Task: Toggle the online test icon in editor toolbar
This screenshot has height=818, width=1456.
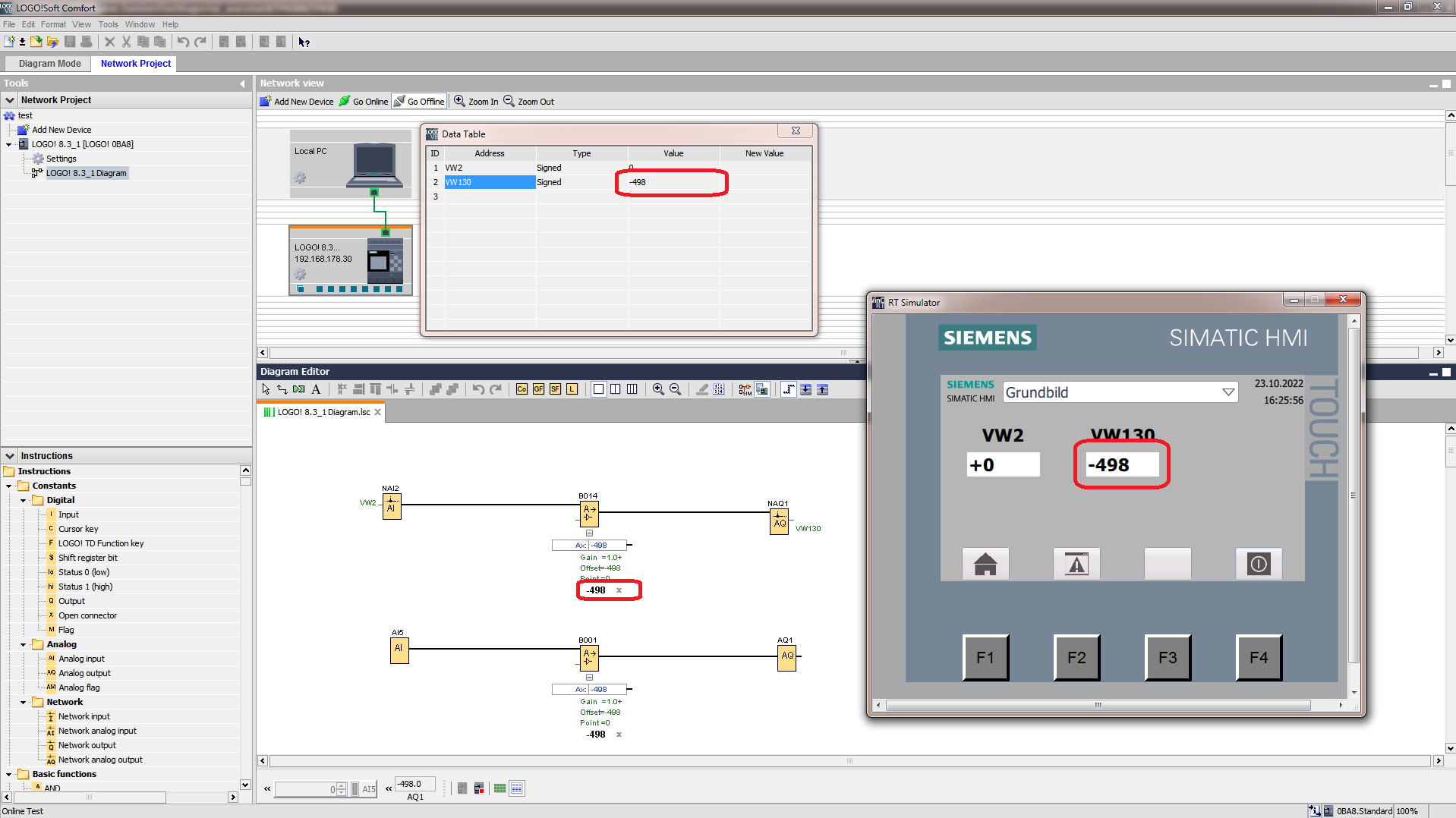Action: [x=761, y=389]
